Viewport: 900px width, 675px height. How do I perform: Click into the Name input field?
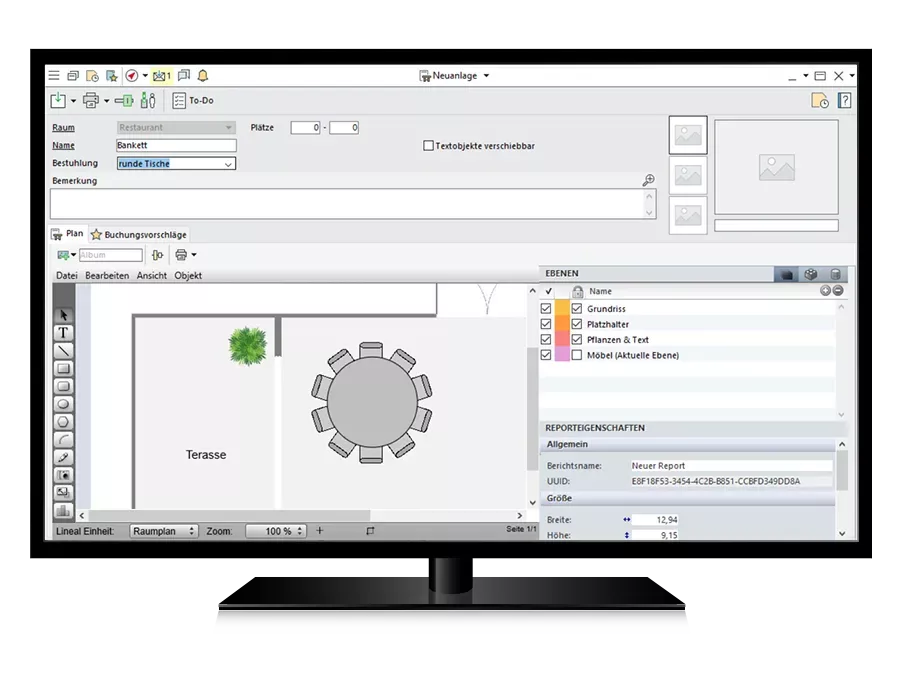point(176,146)
